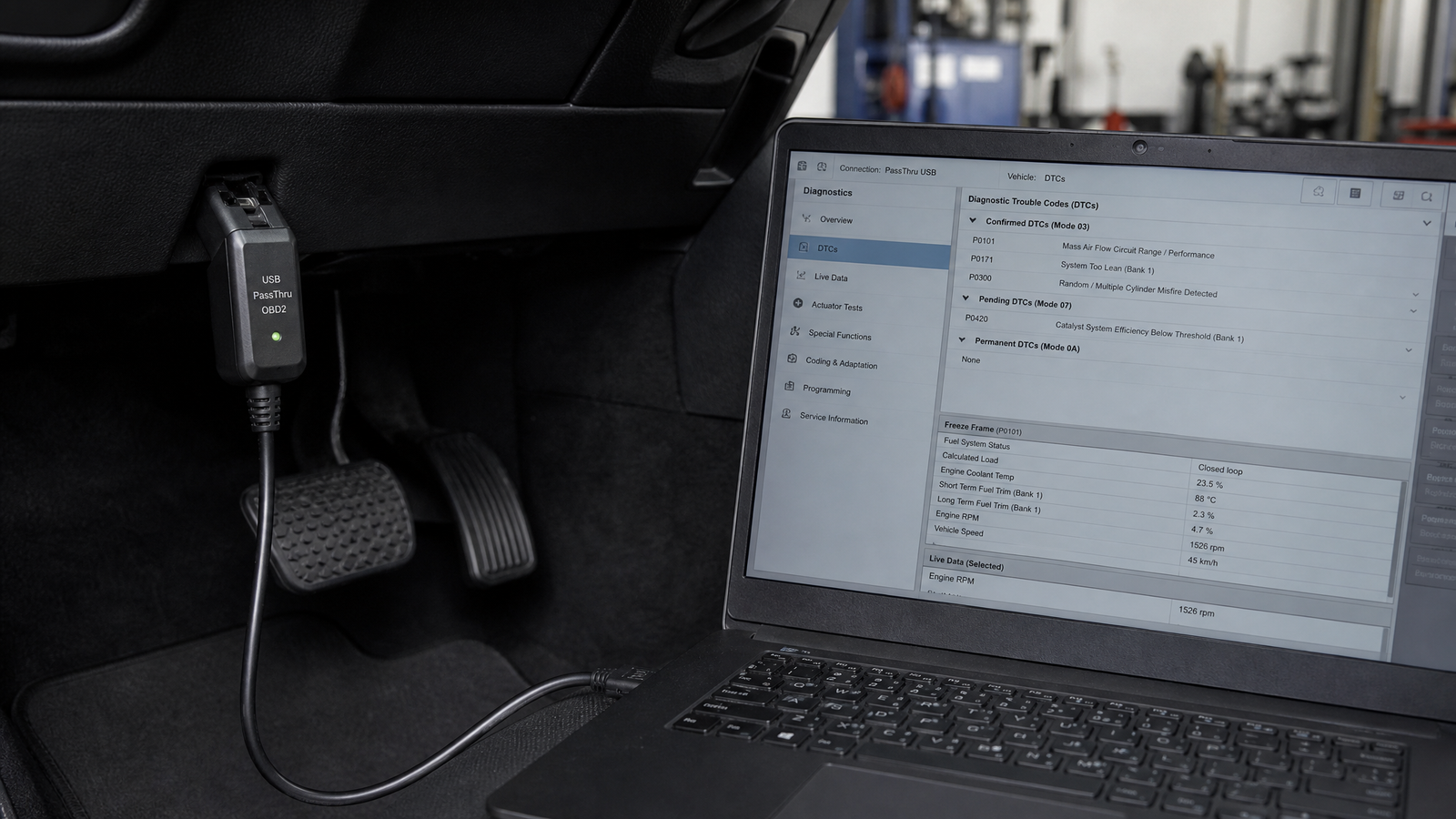Click the DTCs sidebar icon
Image resolution: width=1456 pixels, height=819 pixels.
(804, 247)
